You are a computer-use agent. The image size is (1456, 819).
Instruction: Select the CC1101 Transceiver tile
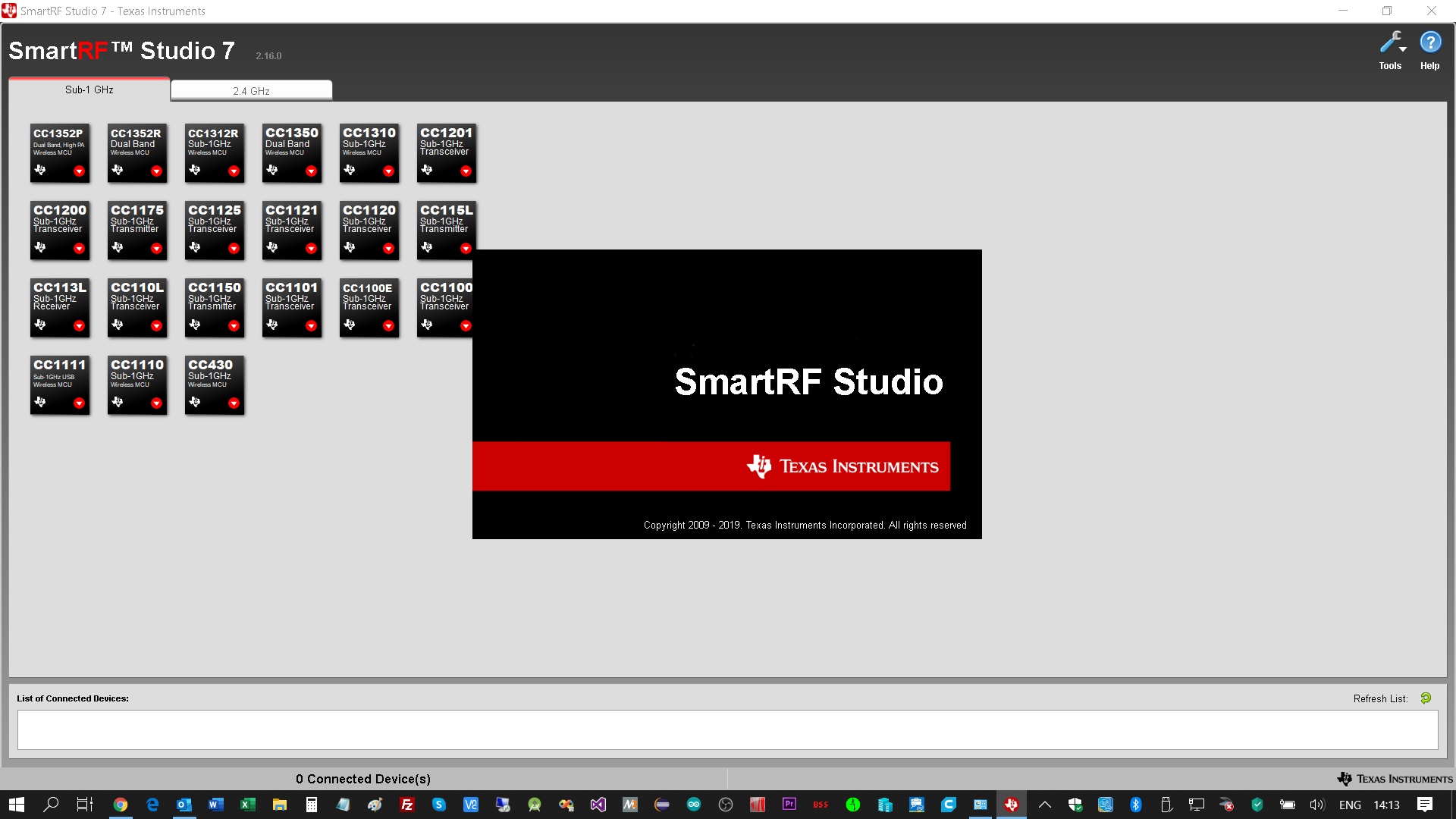click(292, 306)
